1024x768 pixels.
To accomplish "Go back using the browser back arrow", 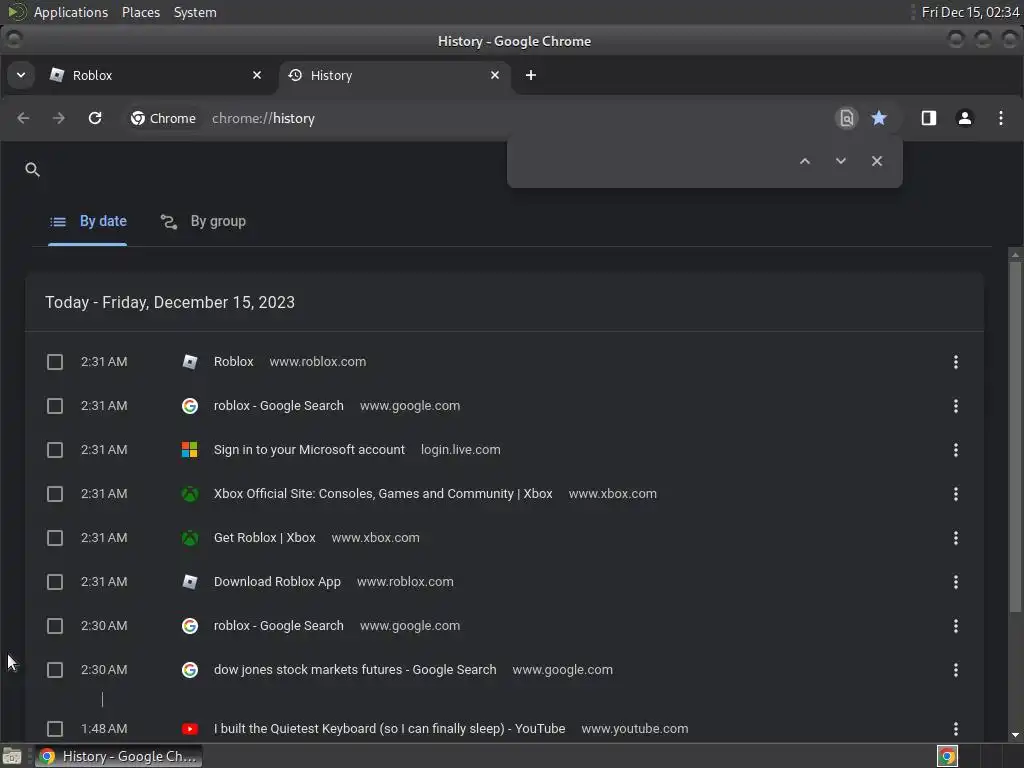I will pos(24,118).
